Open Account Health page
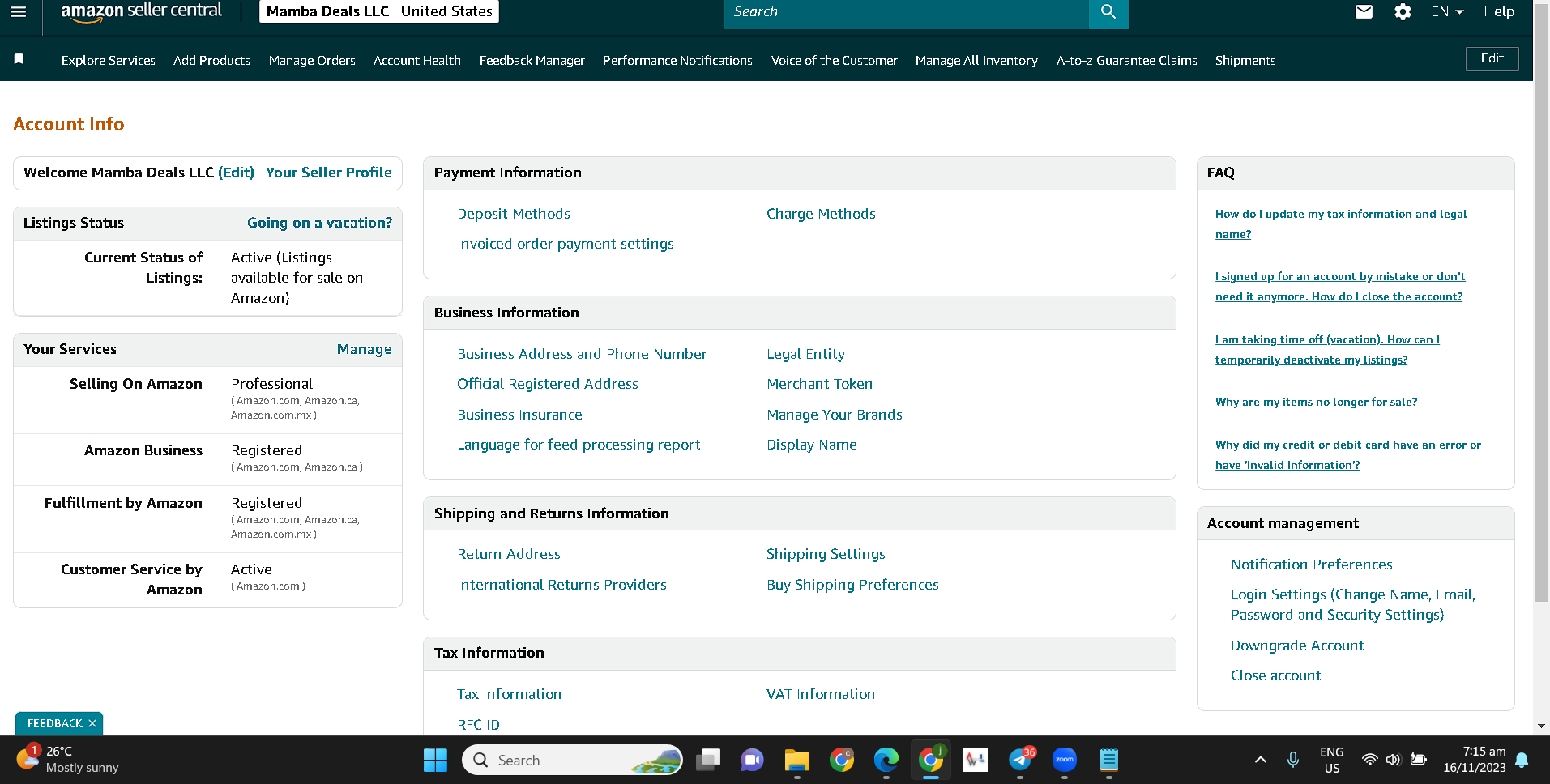Image resolution: width=1550 pixels, height=784 pixels. click(x=417, y=60)
